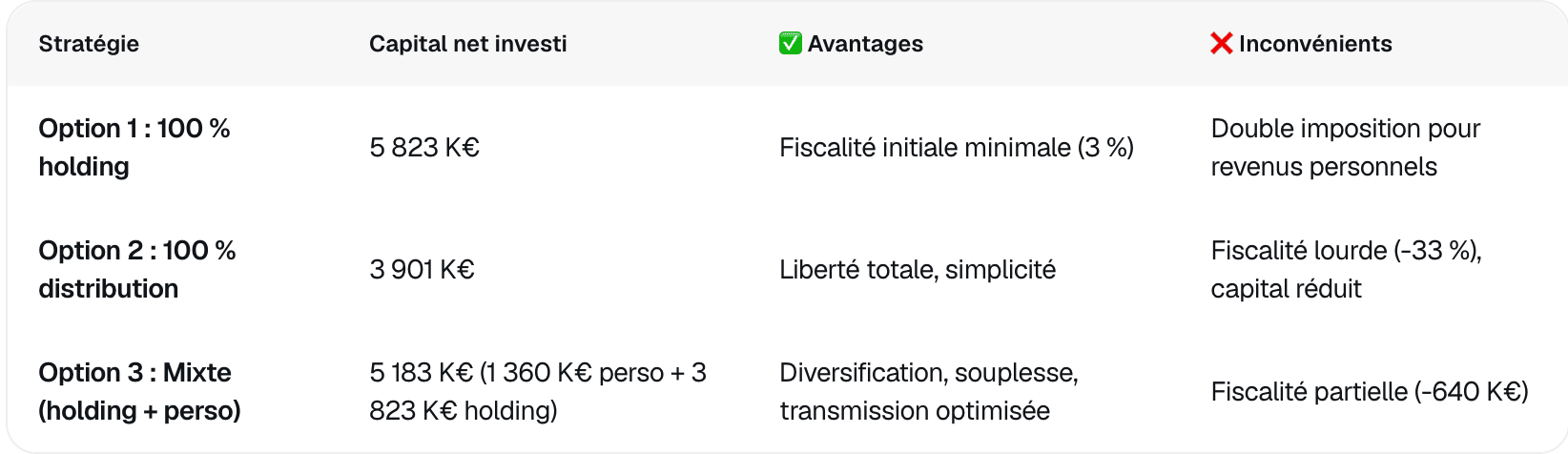This screenshot has width=1568, height=454.
Task: Select the Option 2 : 100 % distribution cell
Action: tap(136, 269)
